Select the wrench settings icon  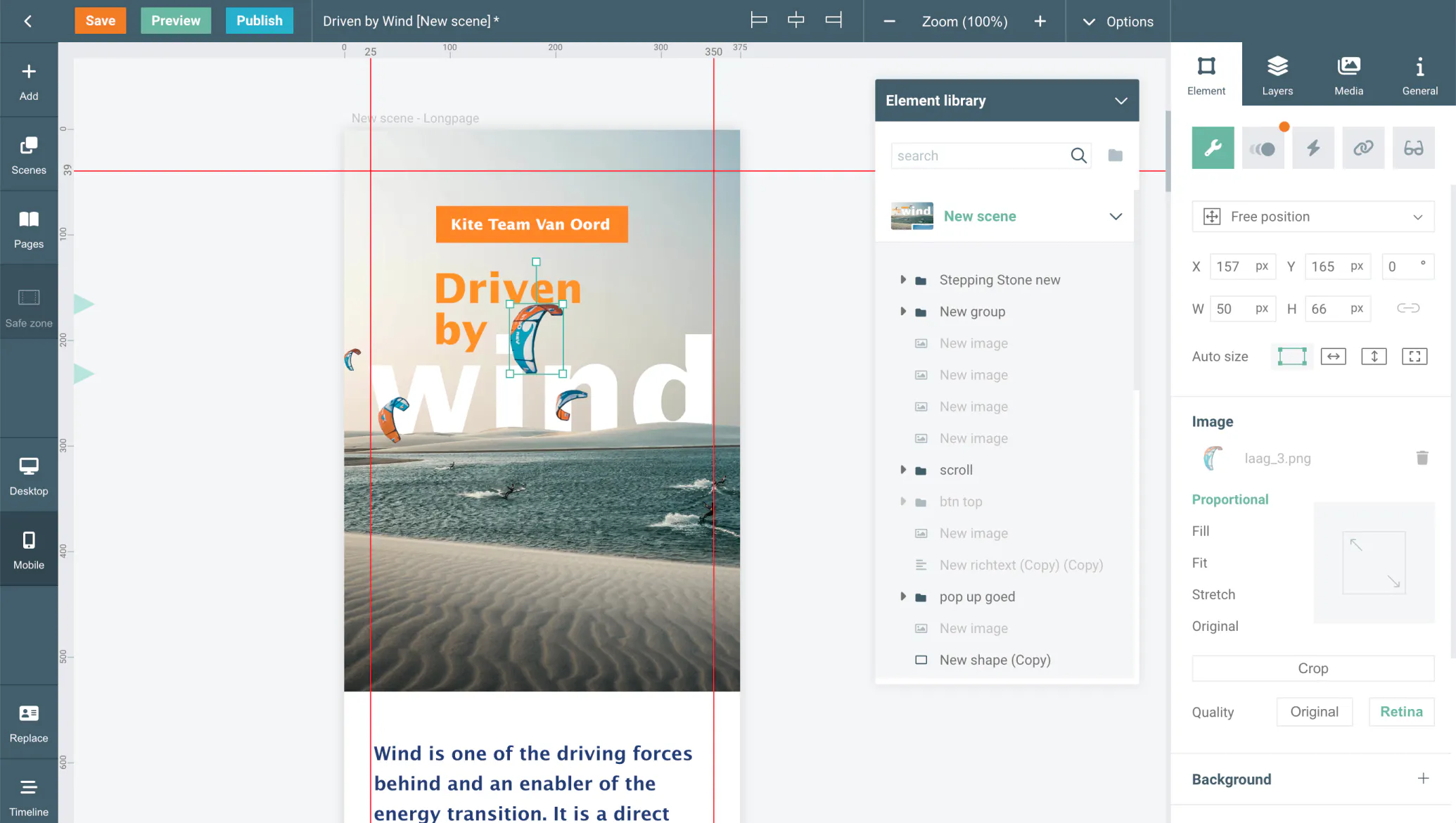coord(1213,148)
